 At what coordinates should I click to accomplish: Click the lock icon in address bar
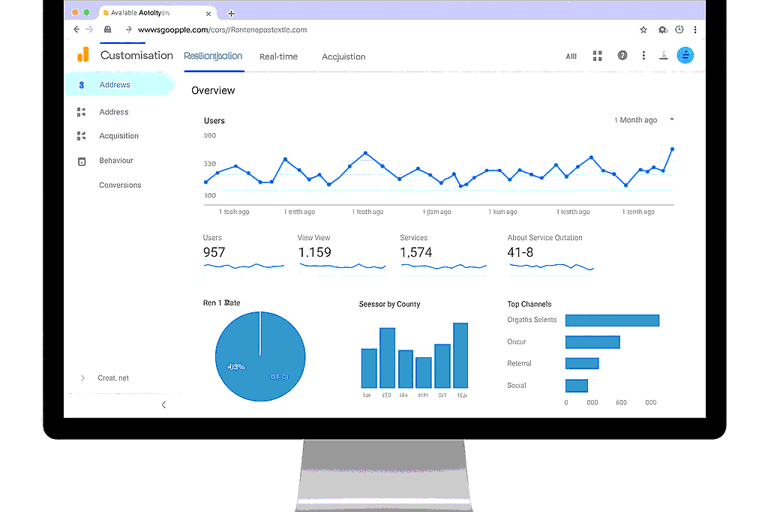point(107,29)
